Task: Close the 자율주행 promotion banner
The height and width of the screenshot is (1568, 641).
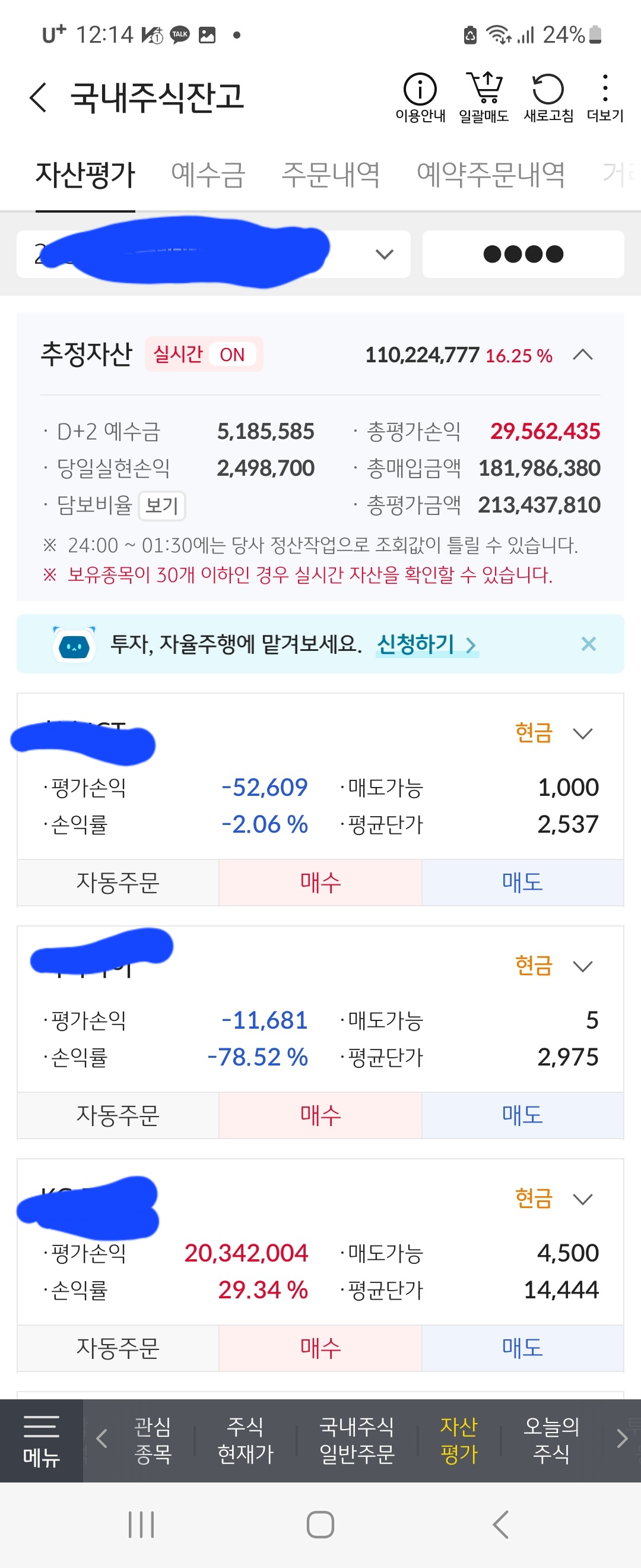Action: (x=588, y=643)
